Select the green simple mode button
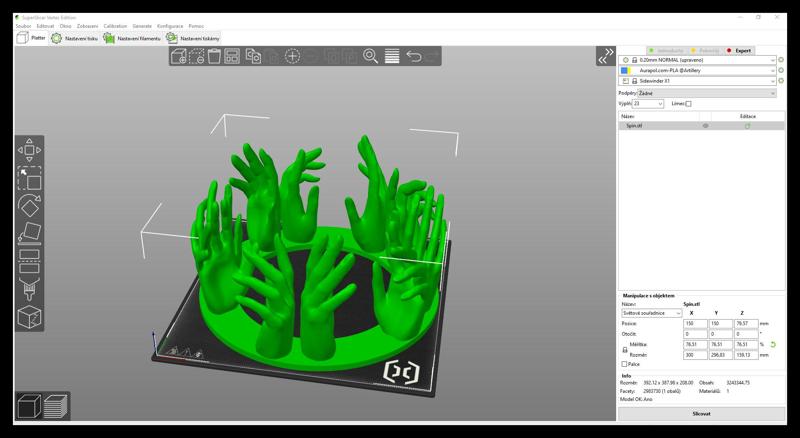The width and height of the screenshot is (800, 438). click(x=667, y=51)
